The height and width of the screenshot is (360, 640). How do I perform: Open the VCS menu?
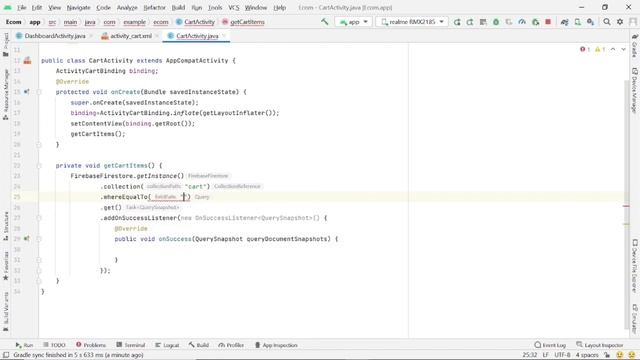click(234, 7)
